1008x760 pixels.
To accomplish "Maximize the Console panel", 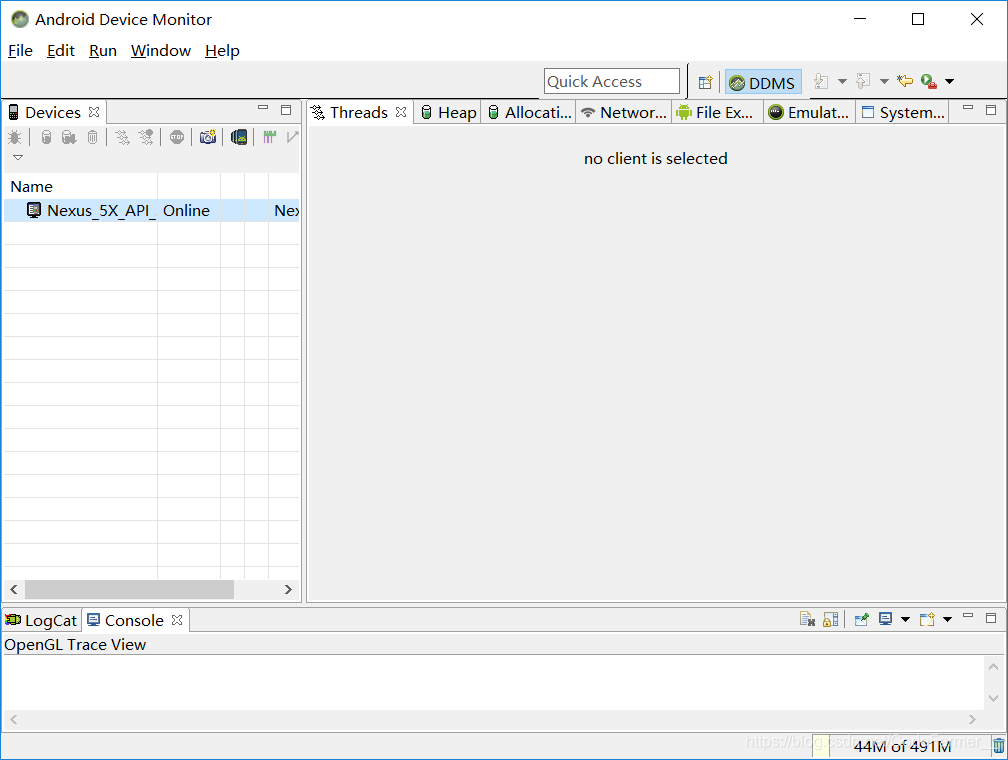I will [991, 618].
